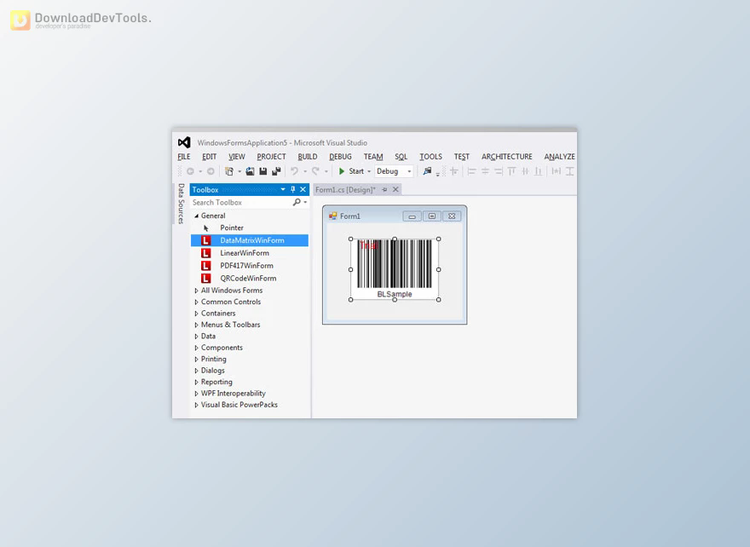Click the Save All toolbar icon
750x547 pixels.
click(x=276, y=171)
